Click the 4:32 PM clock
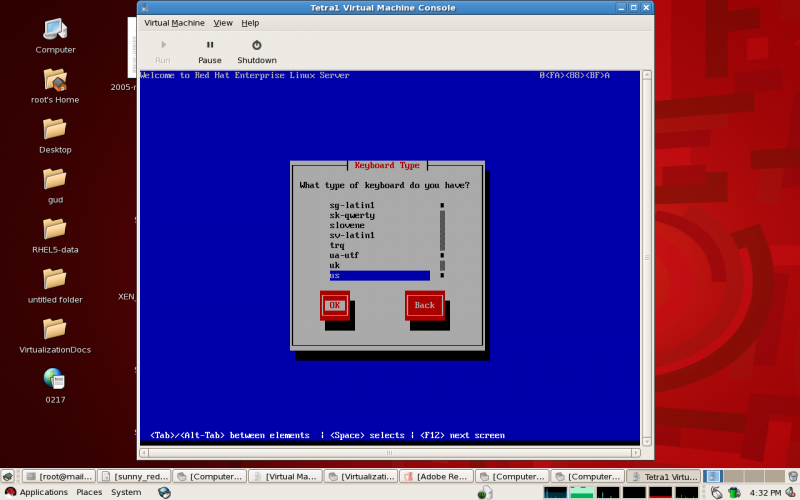 coord(765,492)
